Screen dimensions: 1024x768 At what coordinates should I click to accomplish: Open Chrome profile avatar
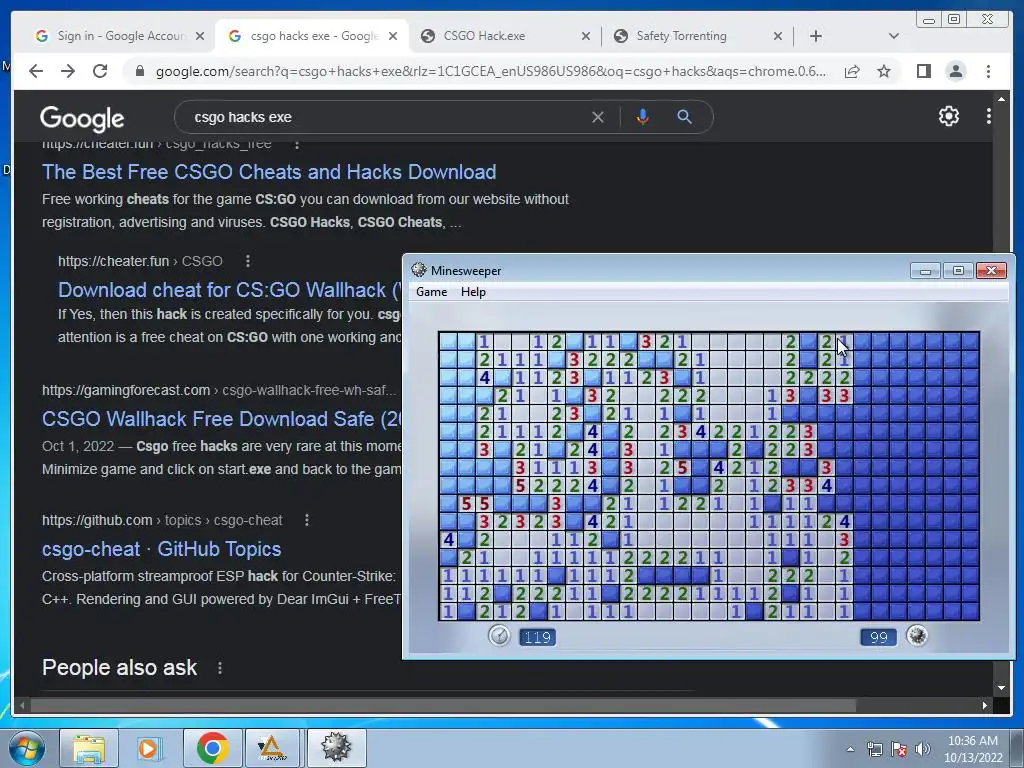click(x=955, y=71)
